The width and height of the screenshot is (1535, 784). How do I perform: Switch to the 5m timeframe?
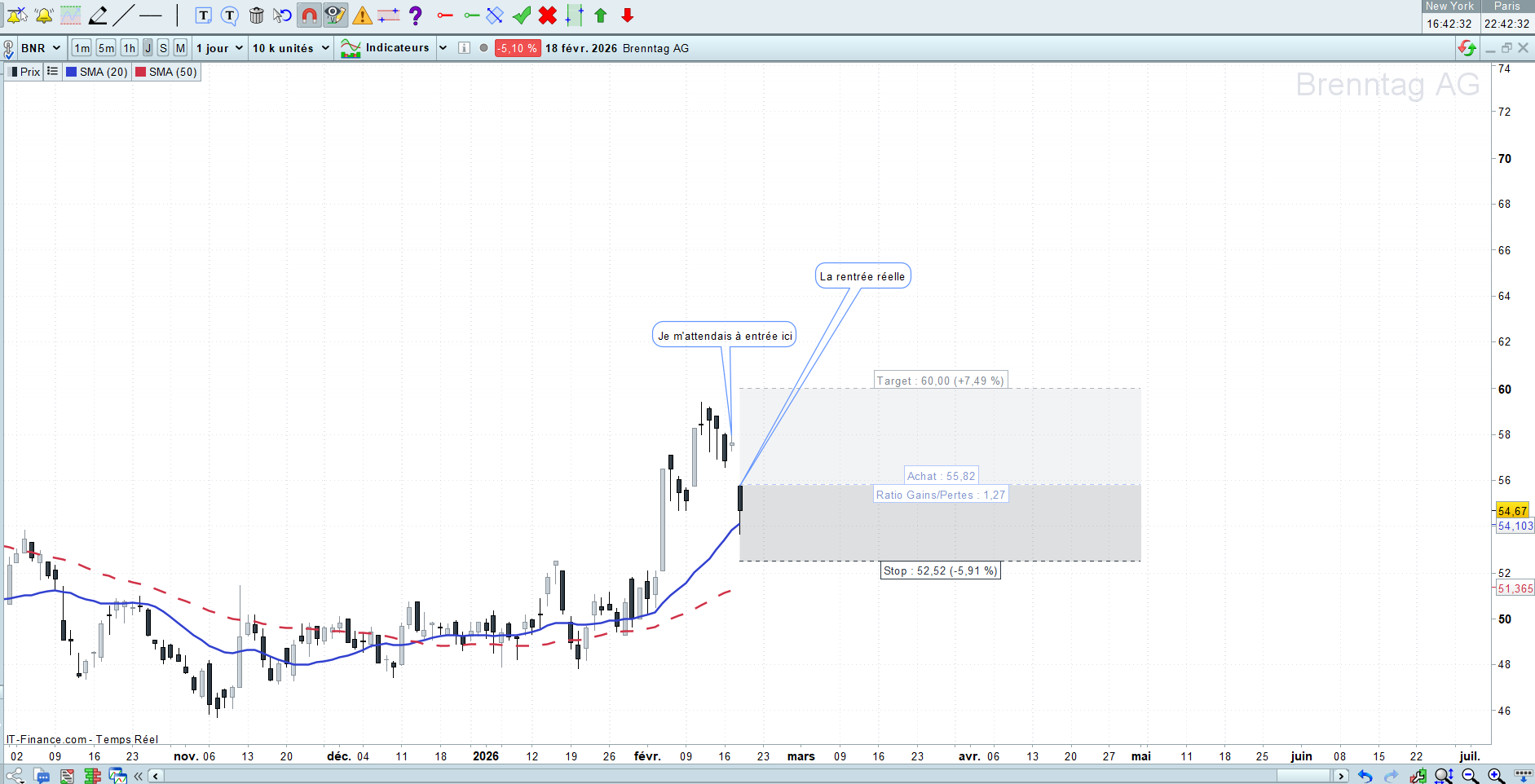click(x=106, y=48)
